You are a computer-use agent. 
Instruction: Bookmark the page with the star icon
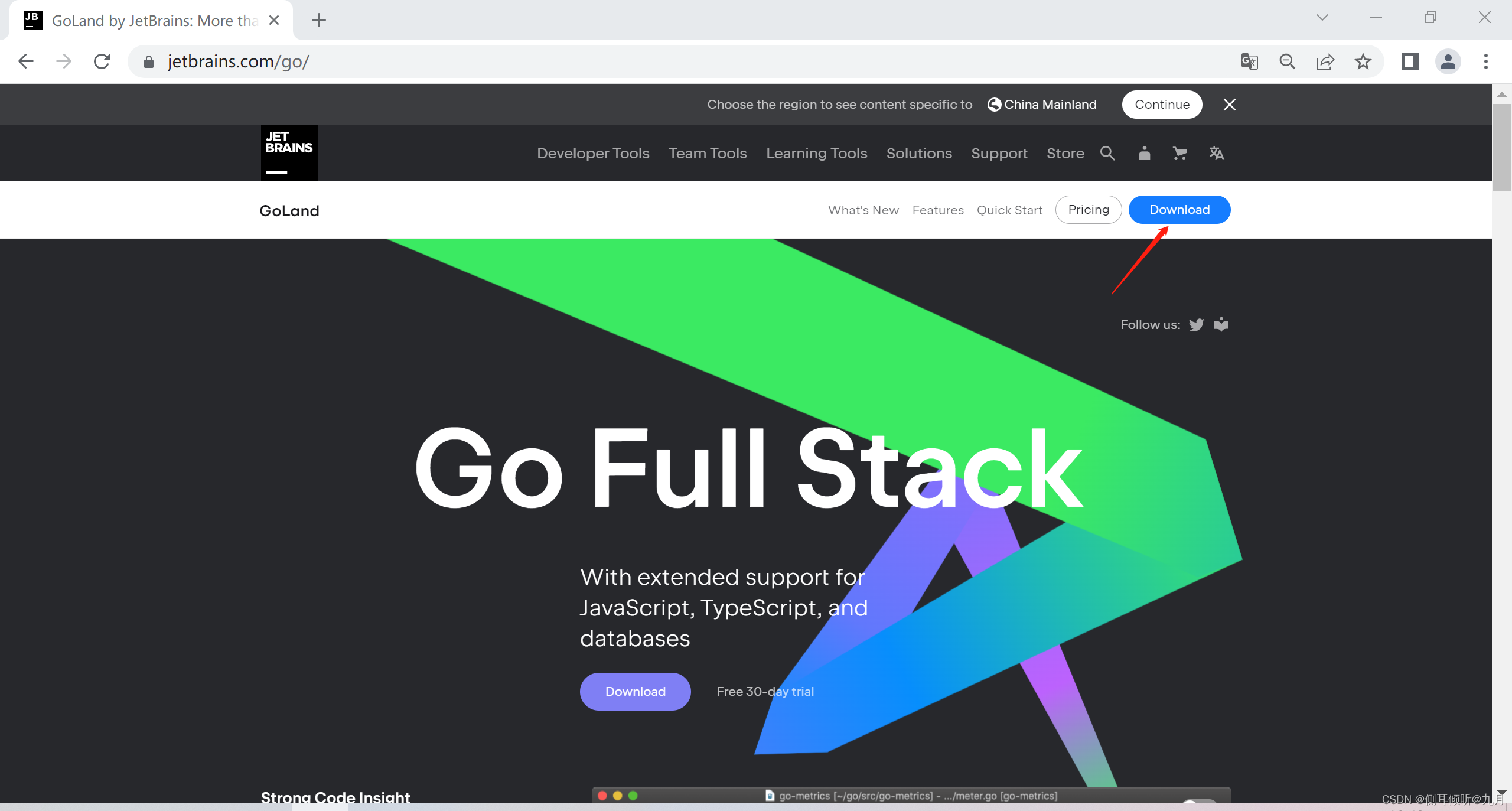1363,61
